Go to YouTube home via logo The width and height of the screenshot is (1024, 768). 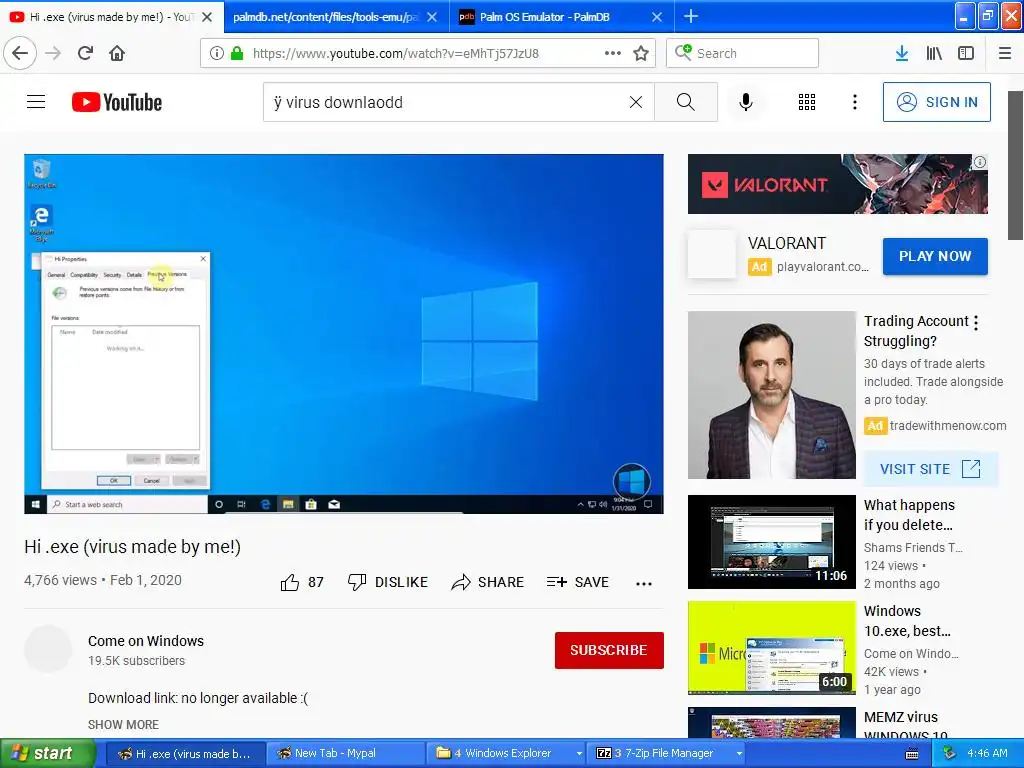(x=117, y=102)
